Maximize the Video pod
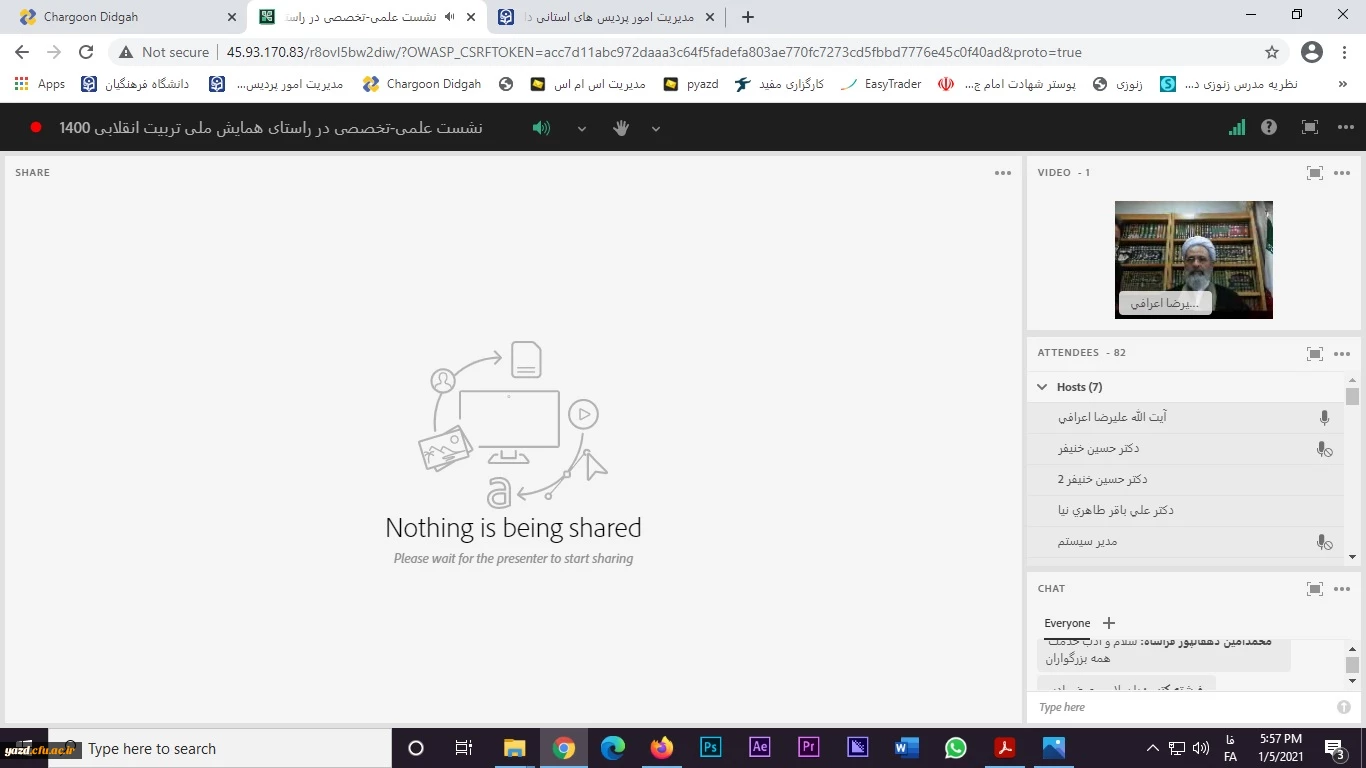1366x768 pixels. click(x=1315, y=173)
